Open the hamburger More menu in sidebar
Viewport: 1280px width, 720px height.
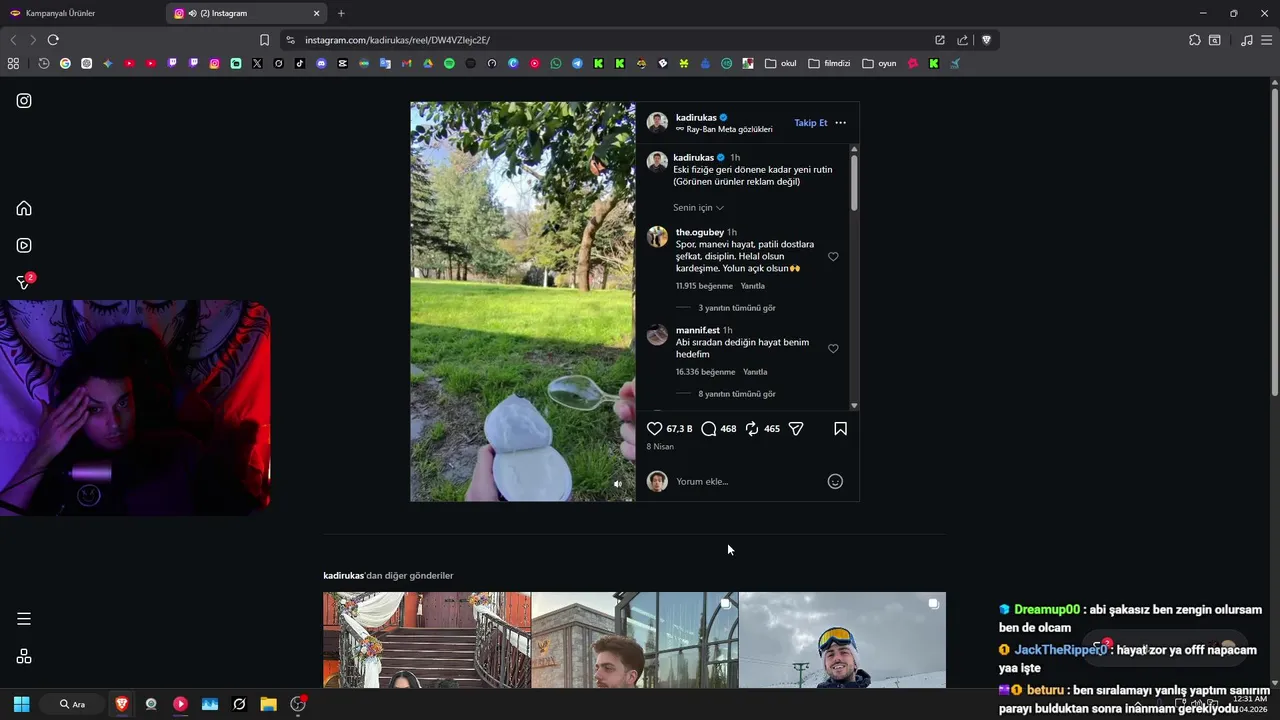pos(24,619)
